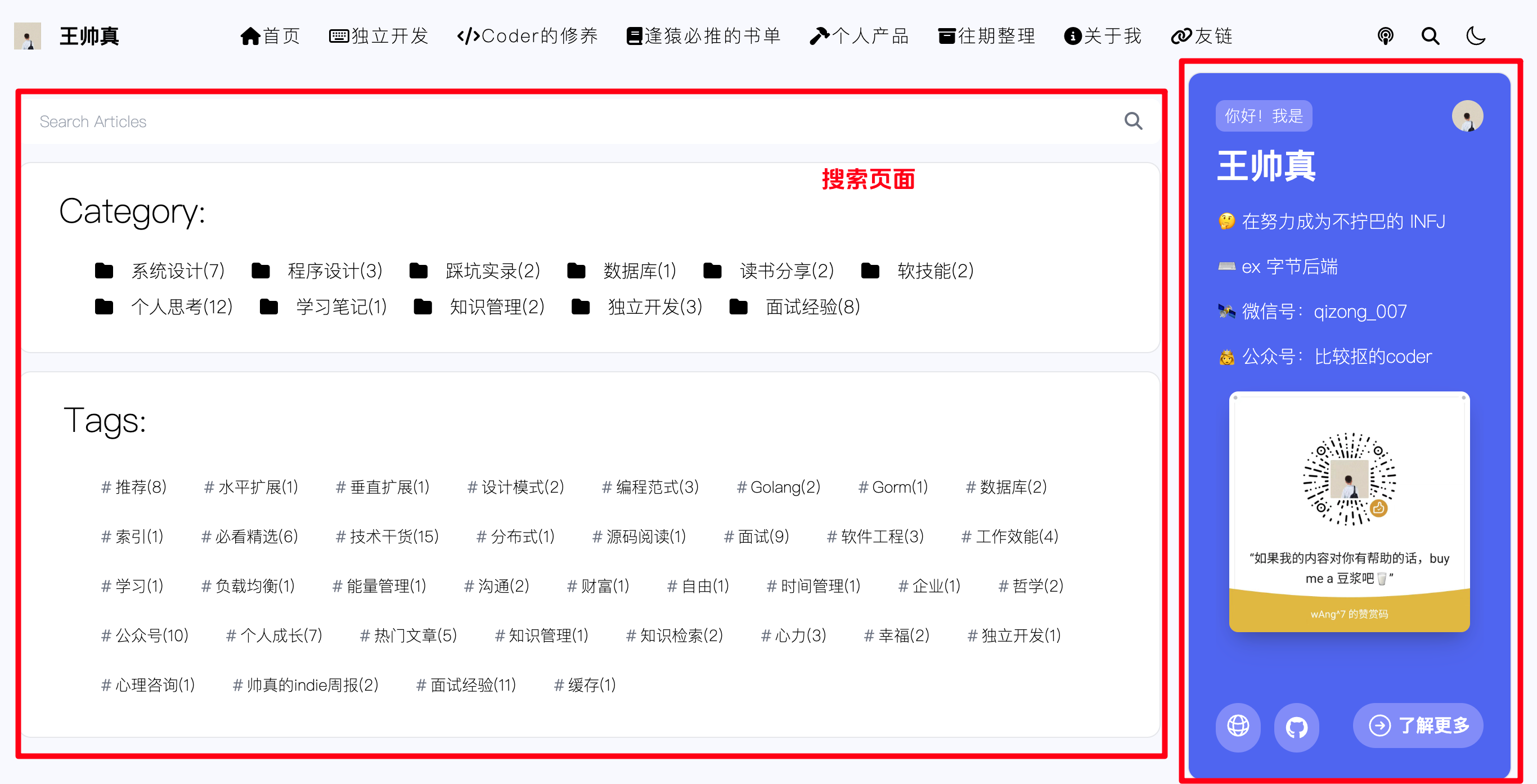Open the 个人思考(12) category
Image resolution: width=1537 pixels, height=784 pixels.
click(181, 307)
